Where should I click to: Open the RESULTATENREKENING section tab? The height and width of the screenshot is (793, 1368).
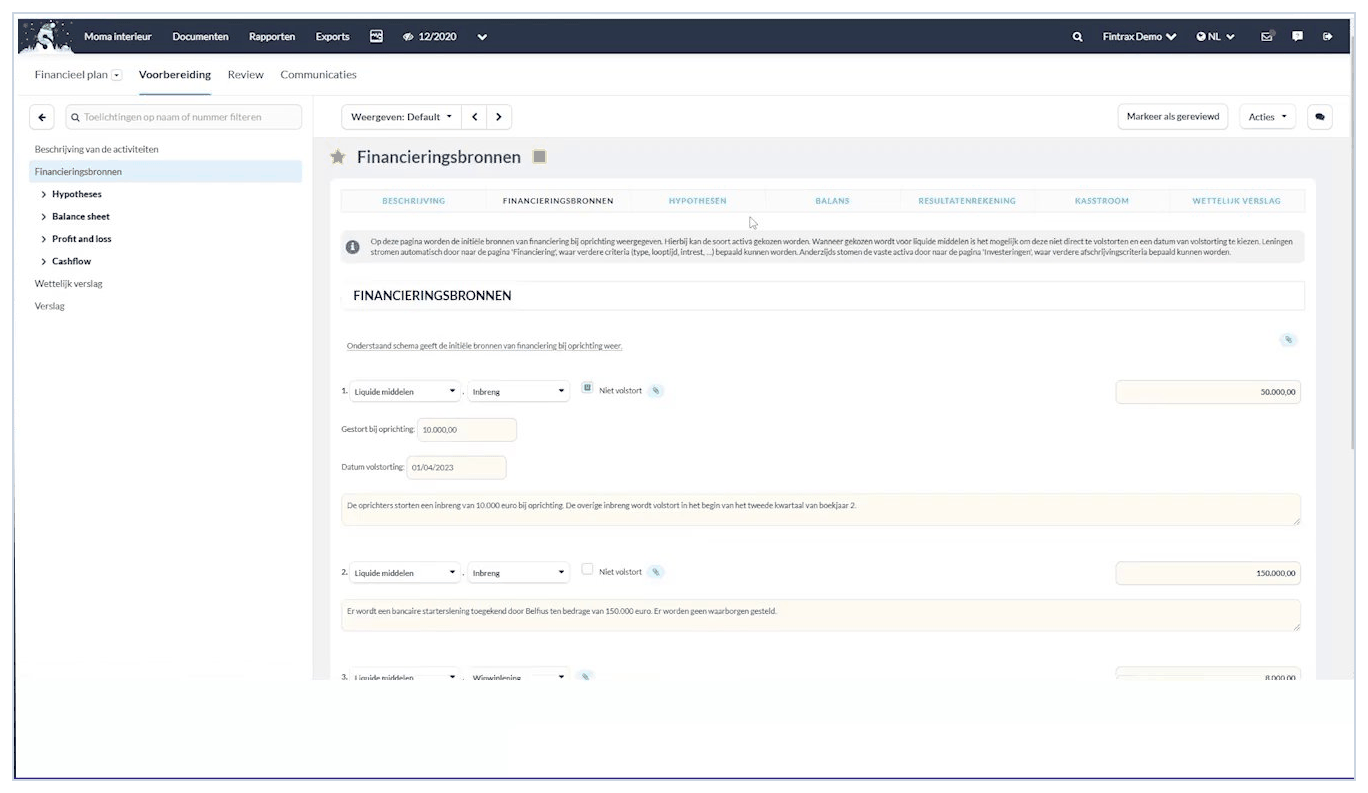pyautogui.click(x=967, y=201)
